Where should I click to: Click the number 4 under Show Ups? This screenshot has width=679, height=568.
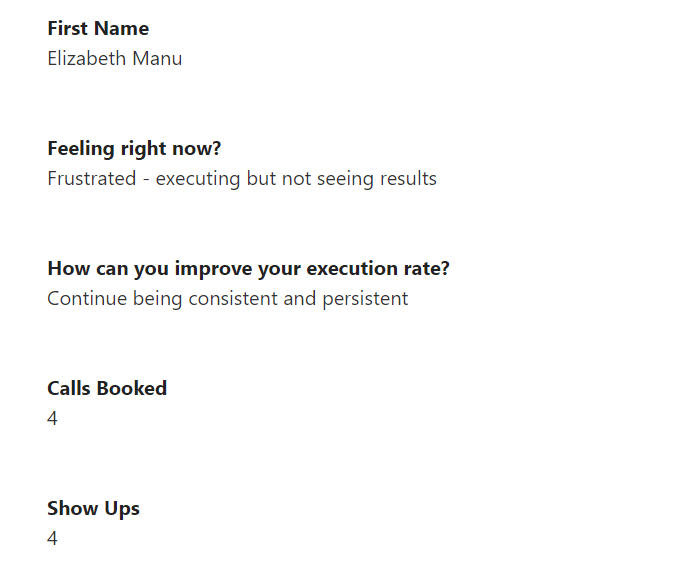coord(53,539)
